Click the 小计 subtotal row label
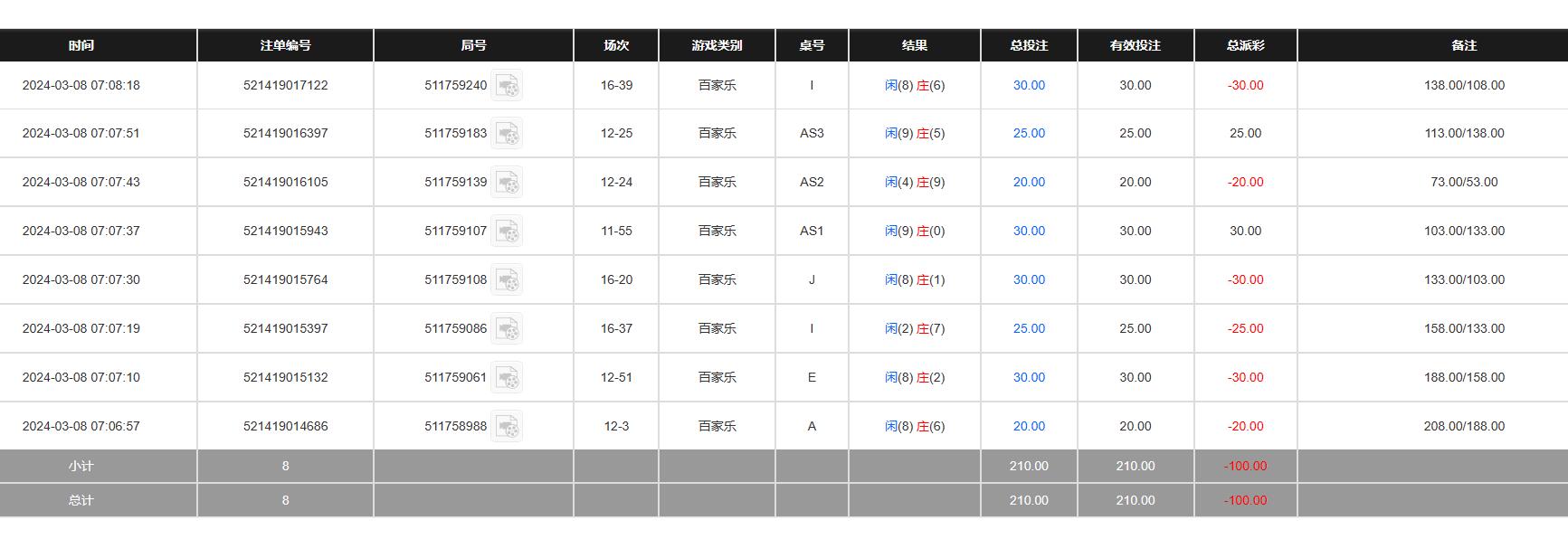The height and width of the screenshot is (539, 1568). 81,467
